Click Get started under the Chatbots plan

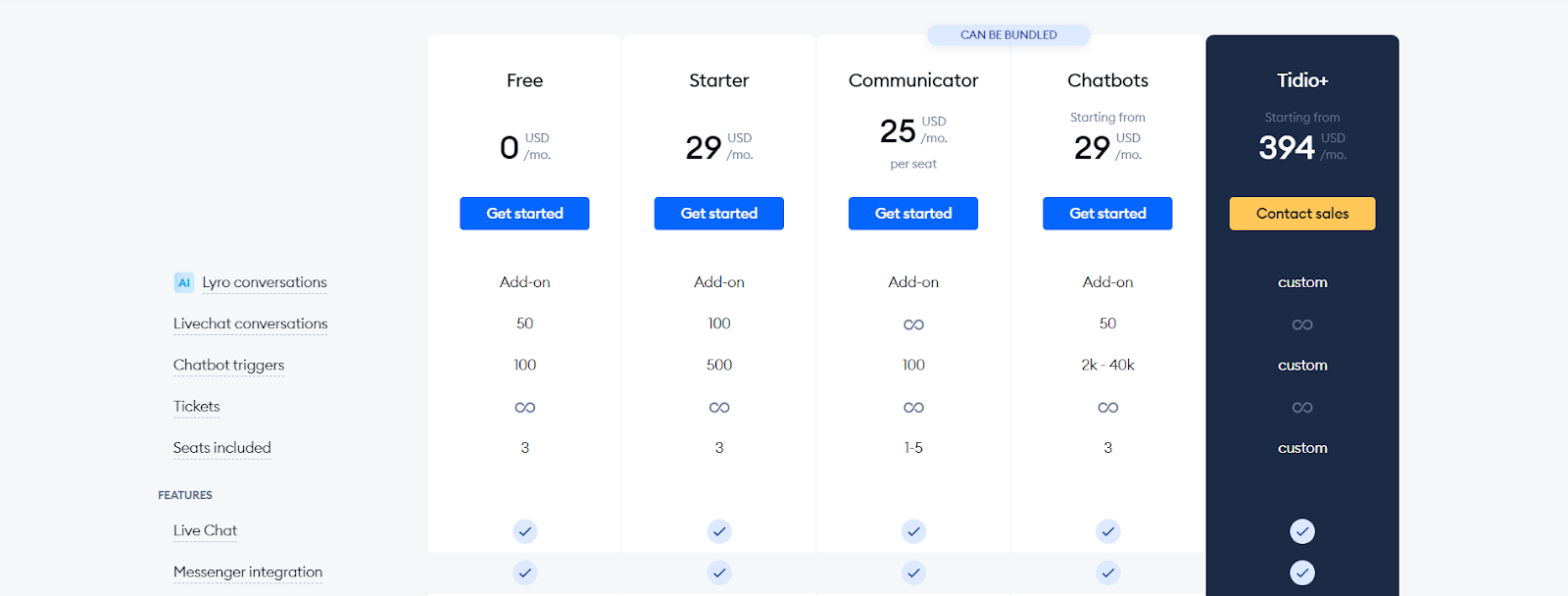click(1107, 214)
